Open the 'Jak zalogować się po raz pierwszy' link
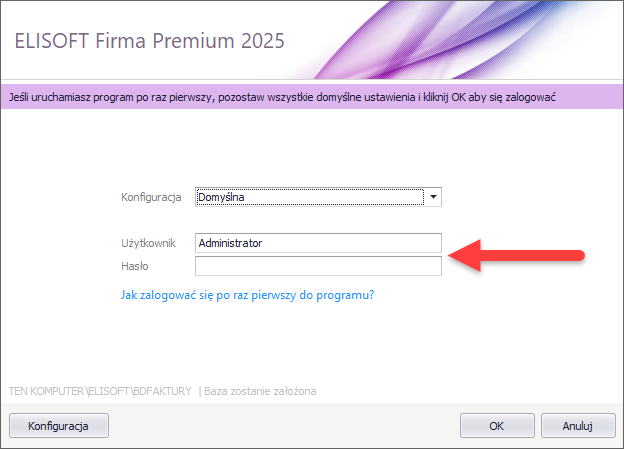 tap(247, 295)
